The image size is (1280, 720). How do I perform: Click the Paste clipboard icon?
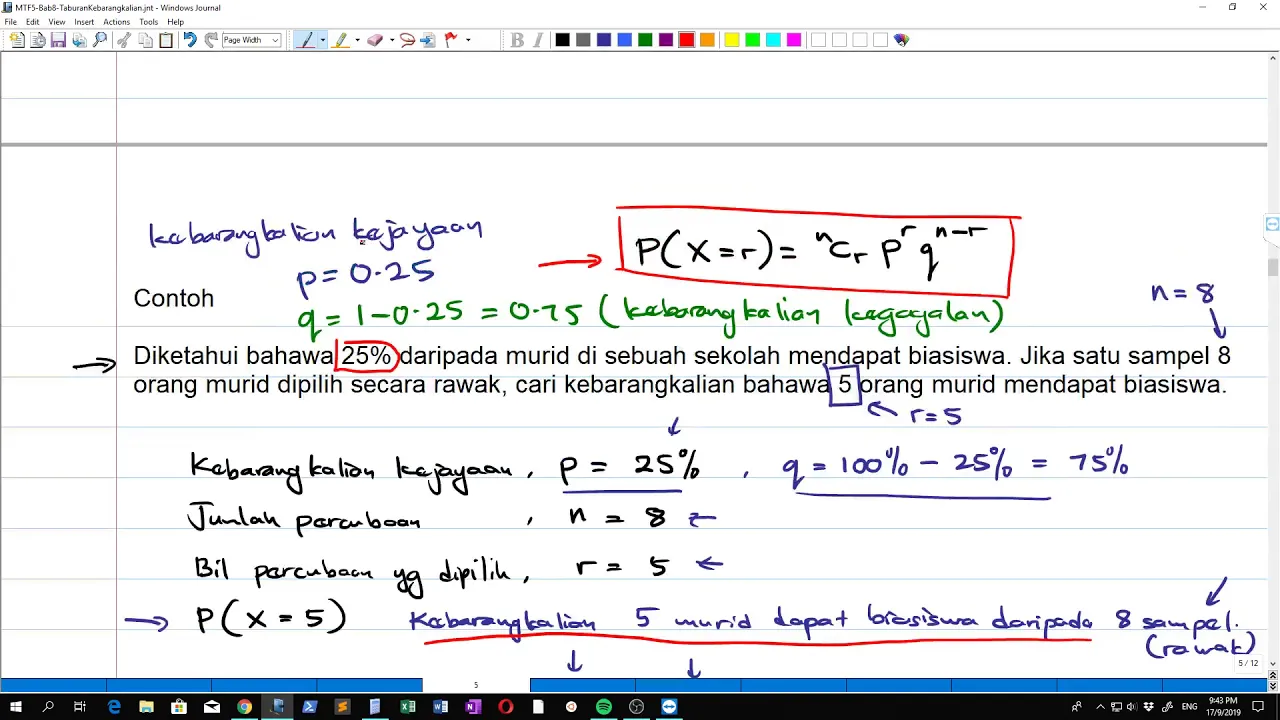[x=166, y=40]
